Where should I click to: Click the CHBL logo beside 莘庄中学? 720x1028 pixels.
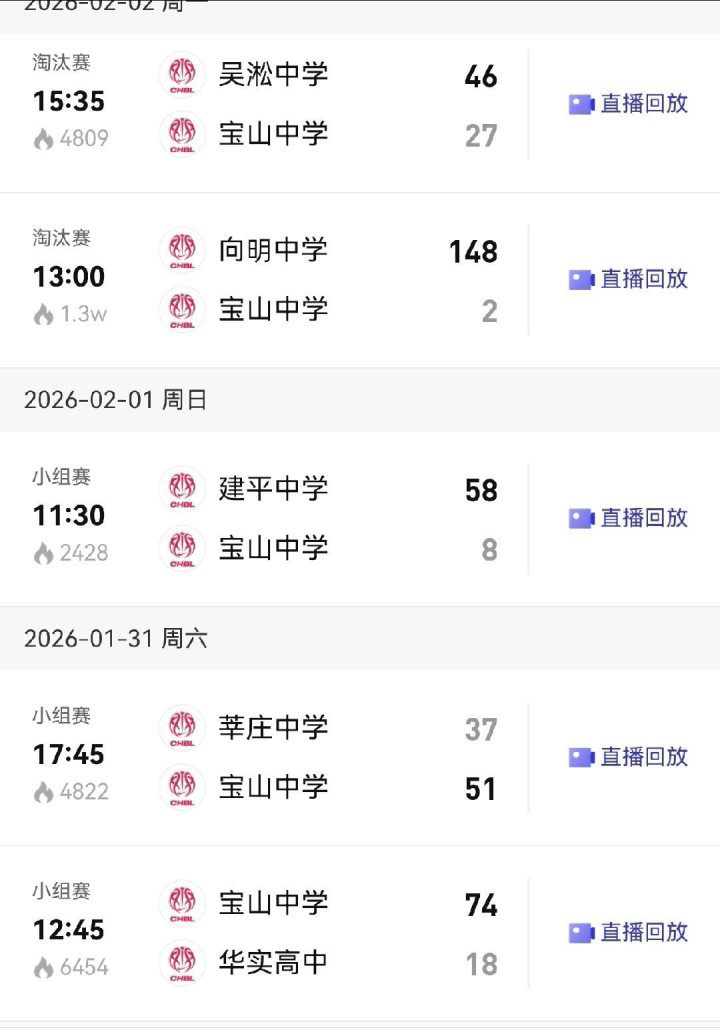[x=182, y=728]
